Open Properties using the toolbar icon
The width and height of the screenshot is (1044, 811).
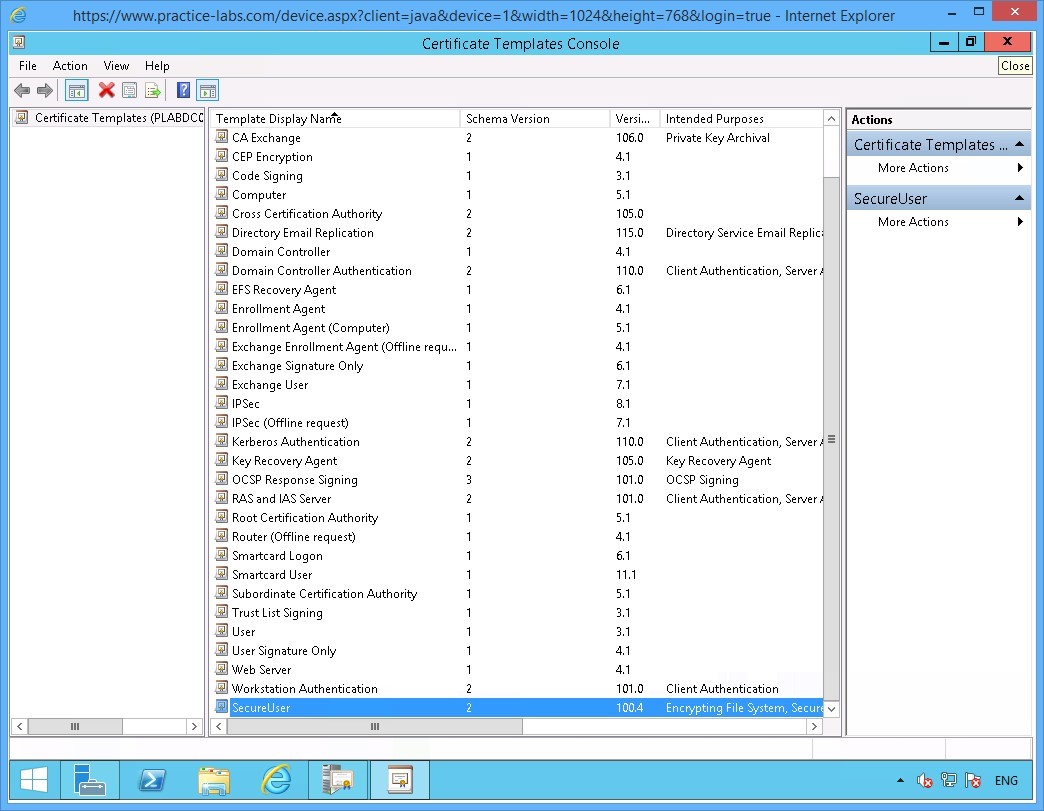coord(129,90)
